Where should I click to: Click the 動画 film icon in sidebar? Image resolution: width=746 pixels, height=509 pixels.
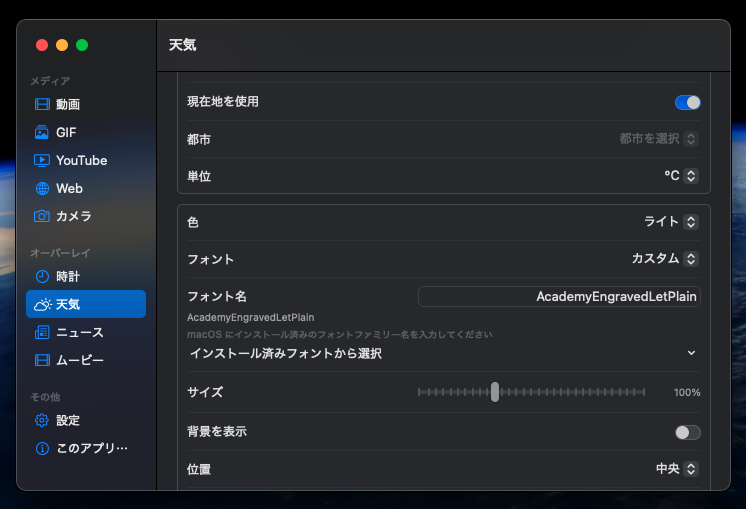pyautogui.click(x=42, y=104)
